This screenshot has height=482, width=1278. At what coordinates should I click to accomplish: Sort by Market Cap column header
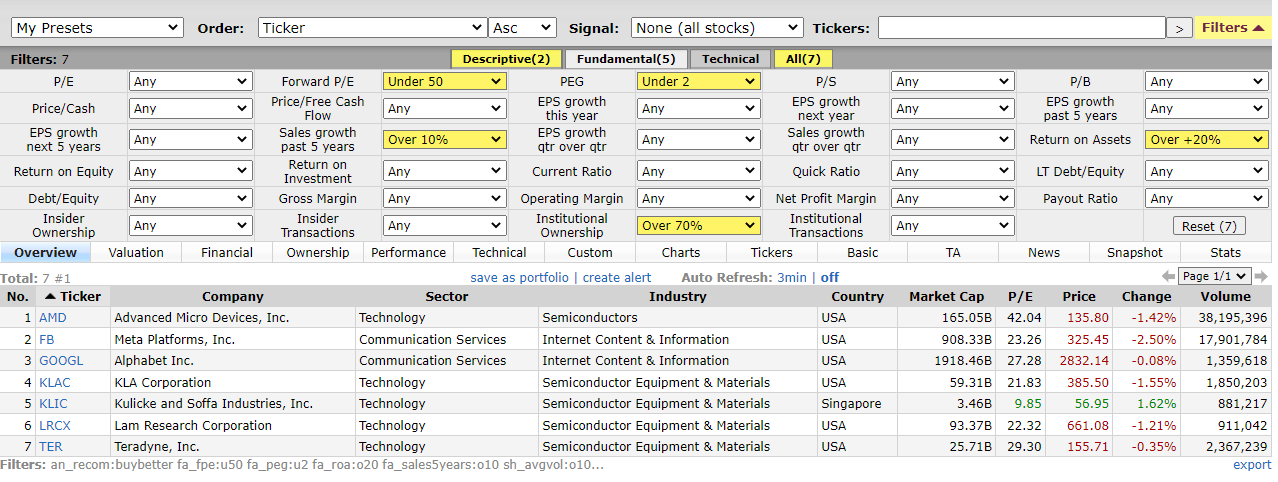[947, 297]
